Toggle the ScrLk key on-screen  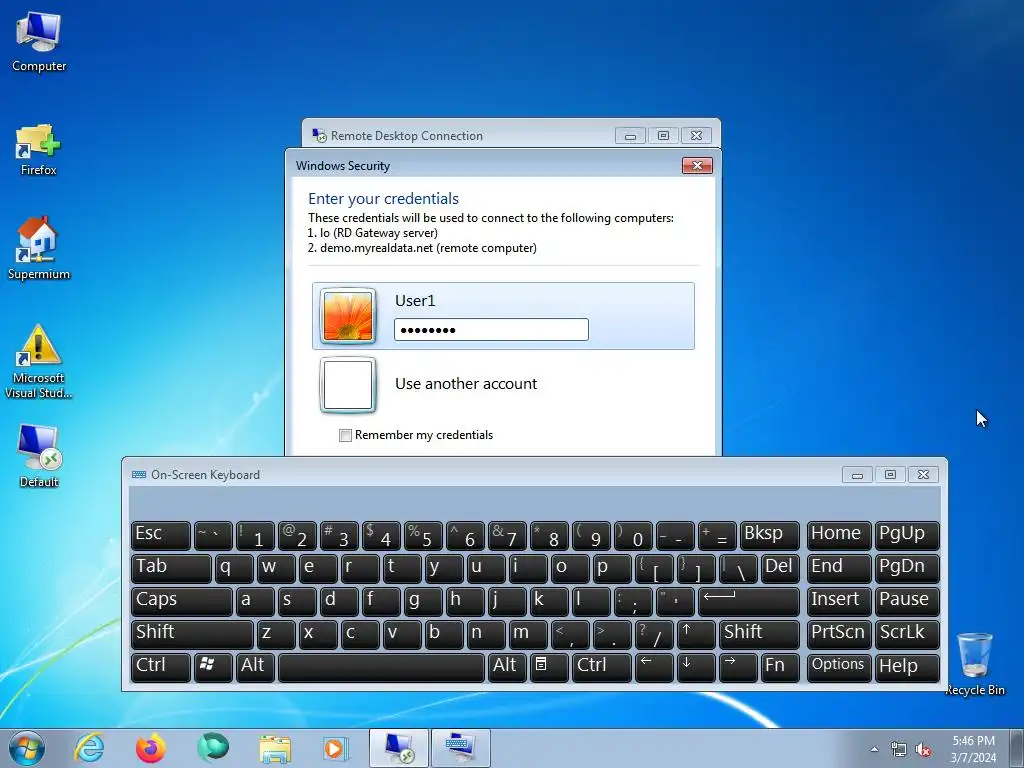[907, 634]
